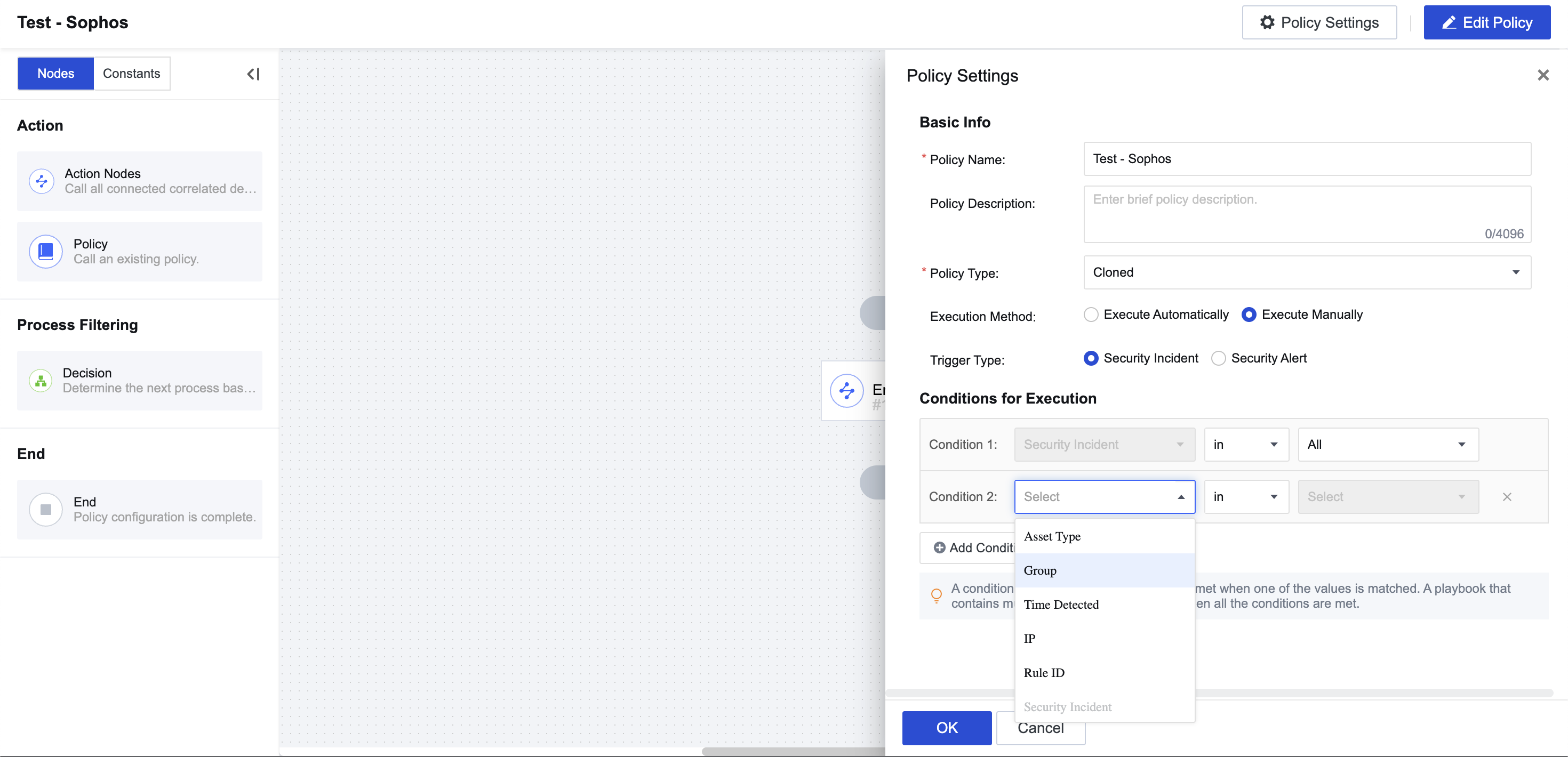Viewport: 1568px width, 757px height.
Task: Click the 'Basic Info' heading
Action: click(x=955, y=122)
